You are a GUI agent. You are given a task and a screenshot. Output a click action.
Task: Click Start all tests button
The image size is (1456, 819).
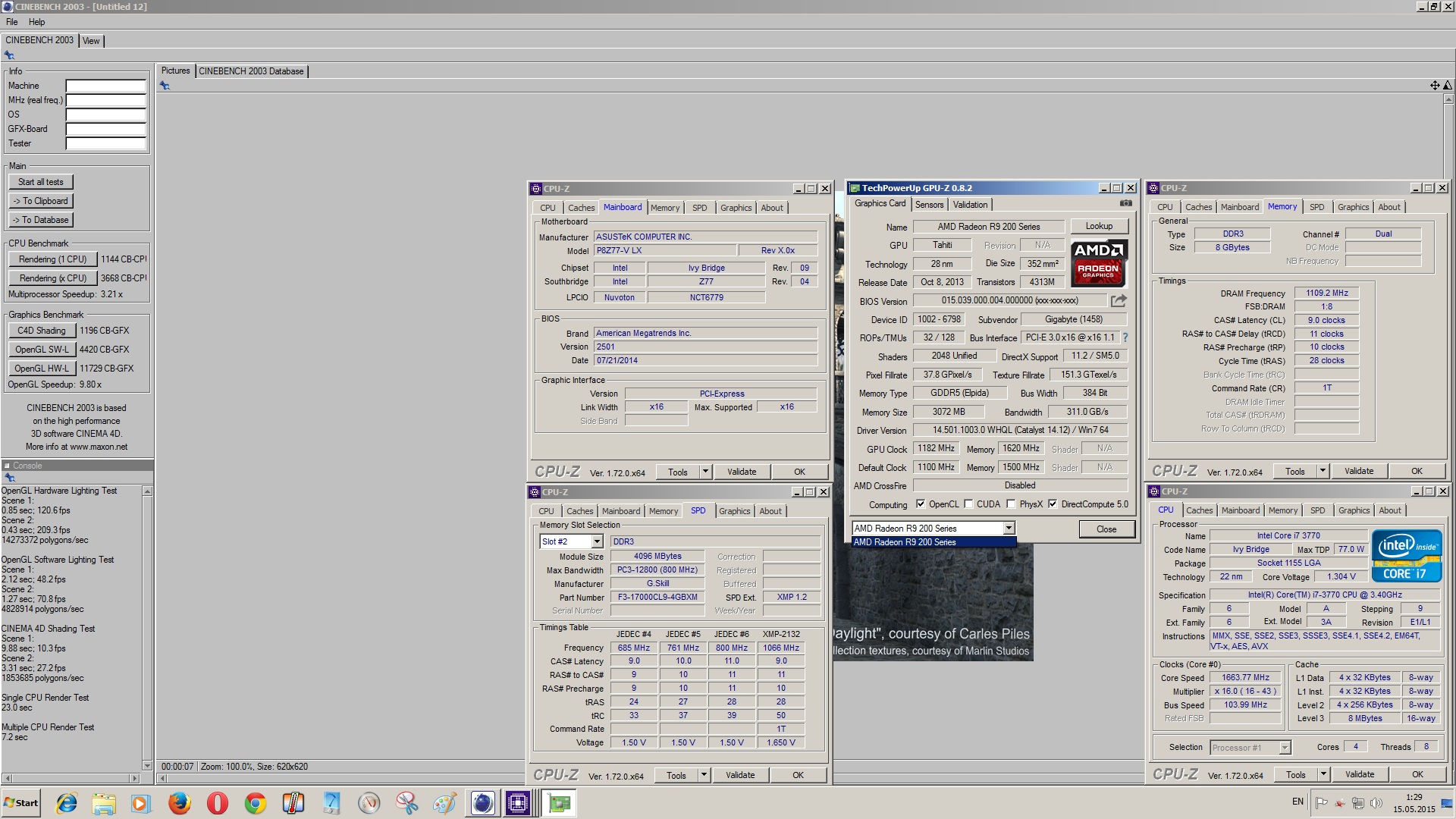point(41,182)
